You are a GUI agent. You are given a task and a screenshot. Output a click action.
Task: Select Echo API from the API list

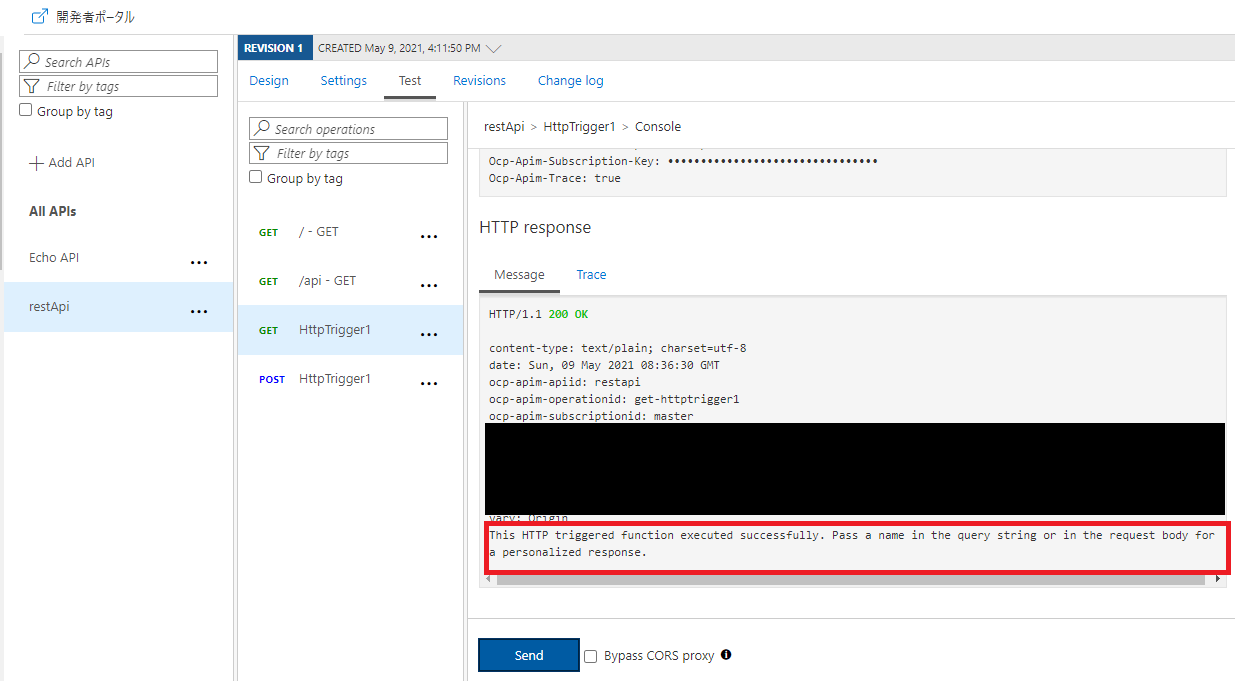click(x=54, y=258)
